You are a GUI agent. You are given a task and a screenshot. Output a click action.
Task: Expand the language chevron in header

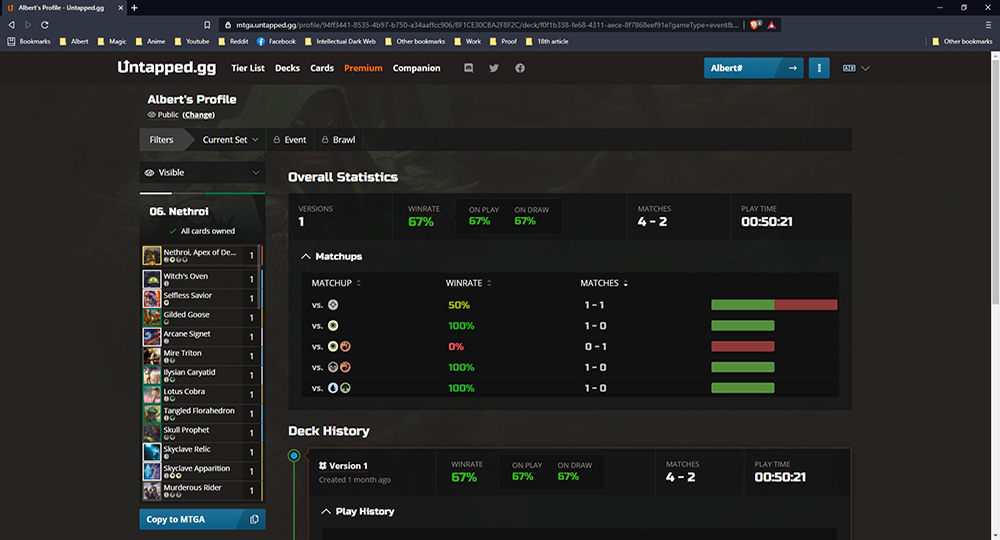click(x=865, y=68)
